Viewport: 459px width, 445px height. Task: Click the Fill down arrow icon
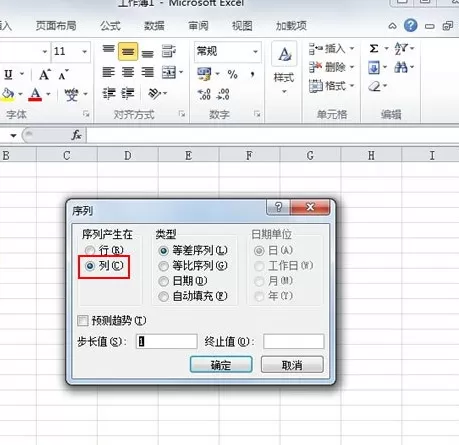[374, 68]
